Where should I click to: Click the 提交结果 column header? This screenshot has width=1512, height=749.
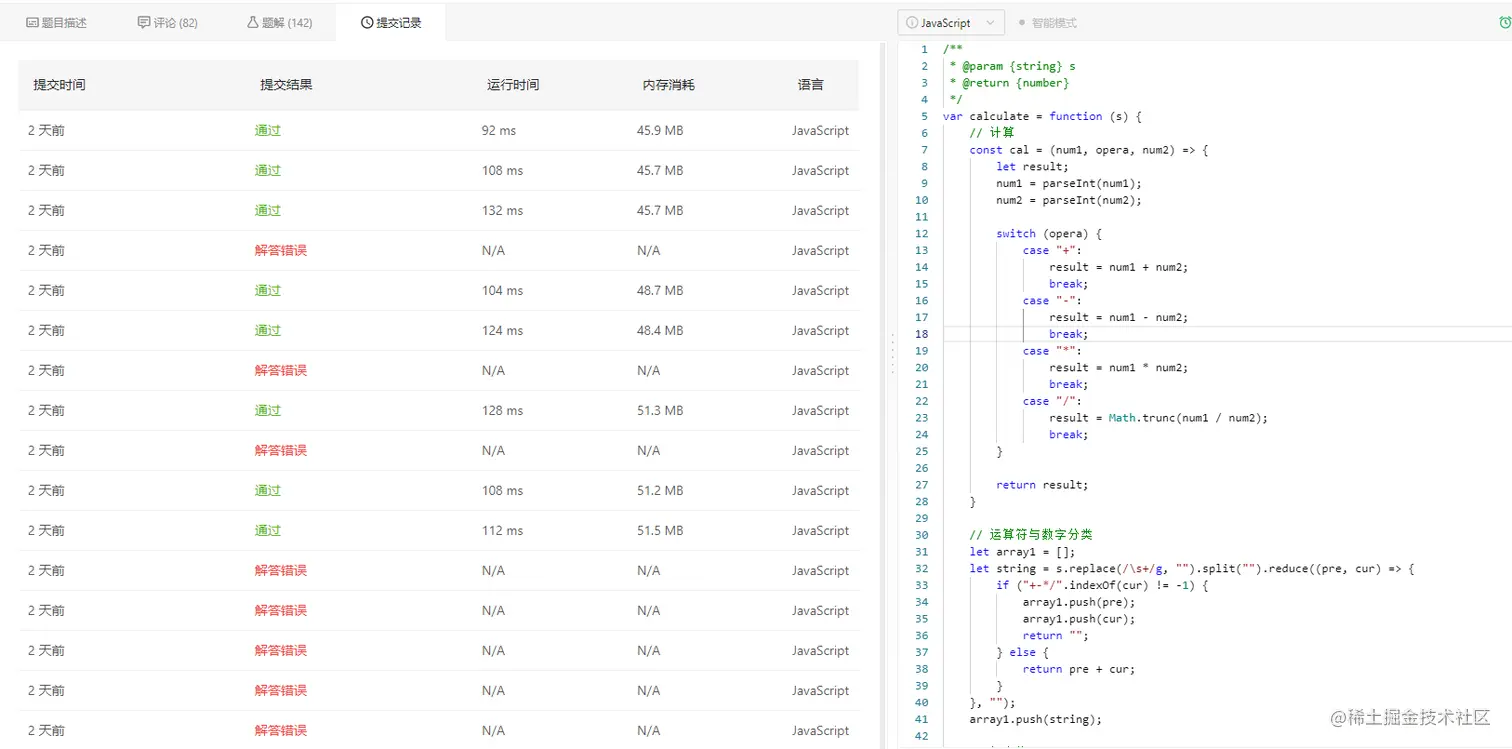tap(286, 85)
